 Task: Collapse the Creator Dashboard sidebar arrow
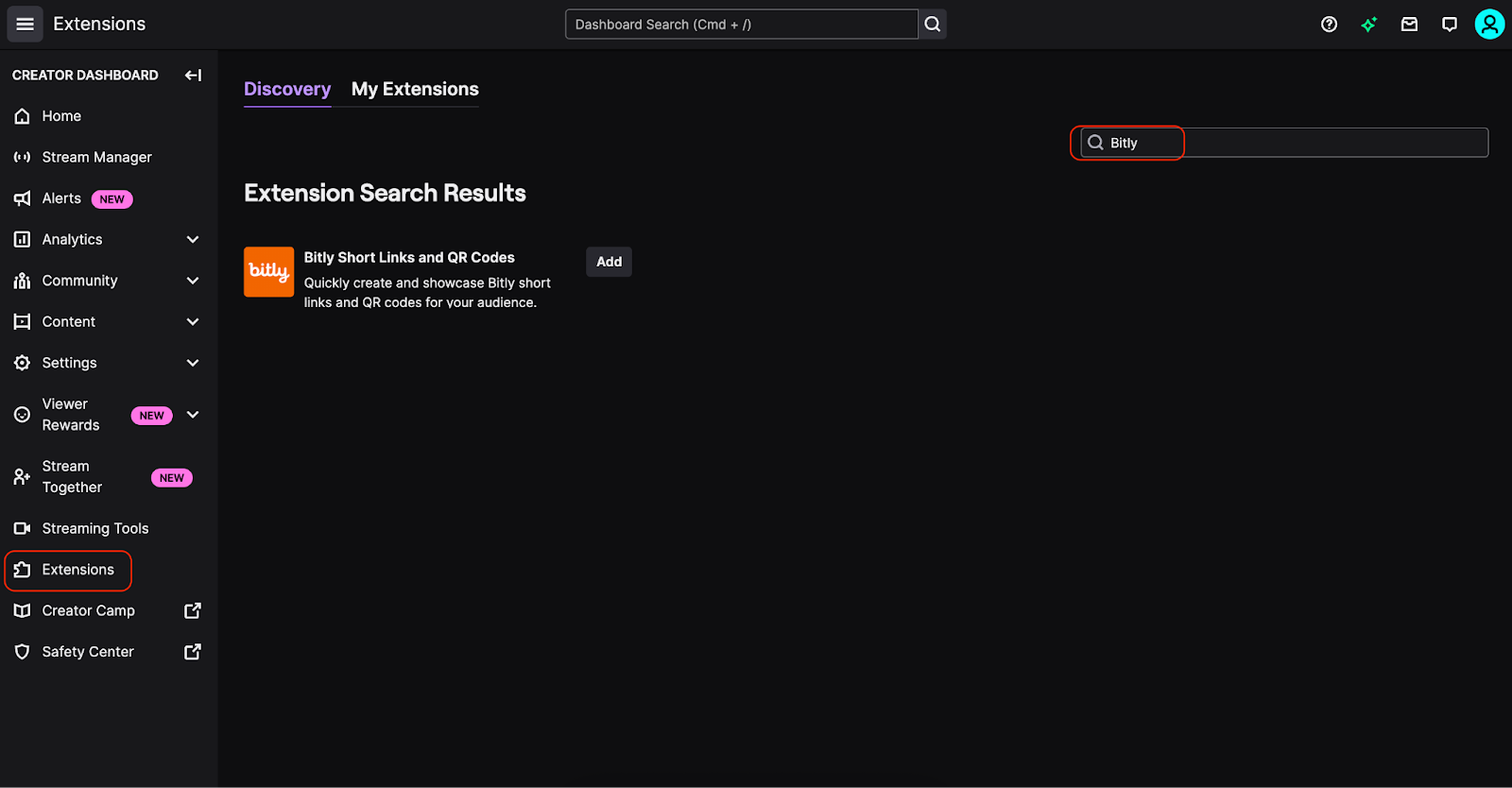pyautogui.click(x=193, y=75)
